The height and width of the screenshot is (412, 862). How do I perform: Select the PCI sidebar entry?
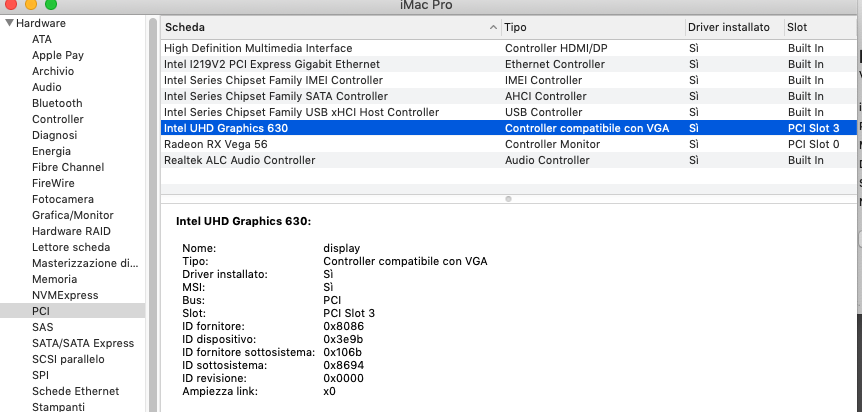coord(73,310)
